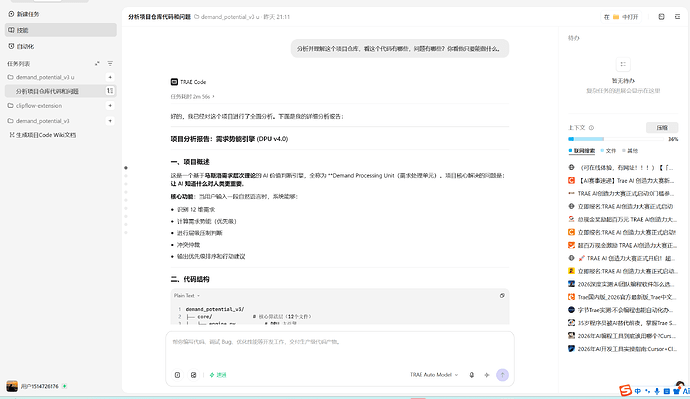The width and height of the screenshot is (690, 399).
Task: Select the 分析项目仓库代码和问题 task in sidebar
Action: 47,91
